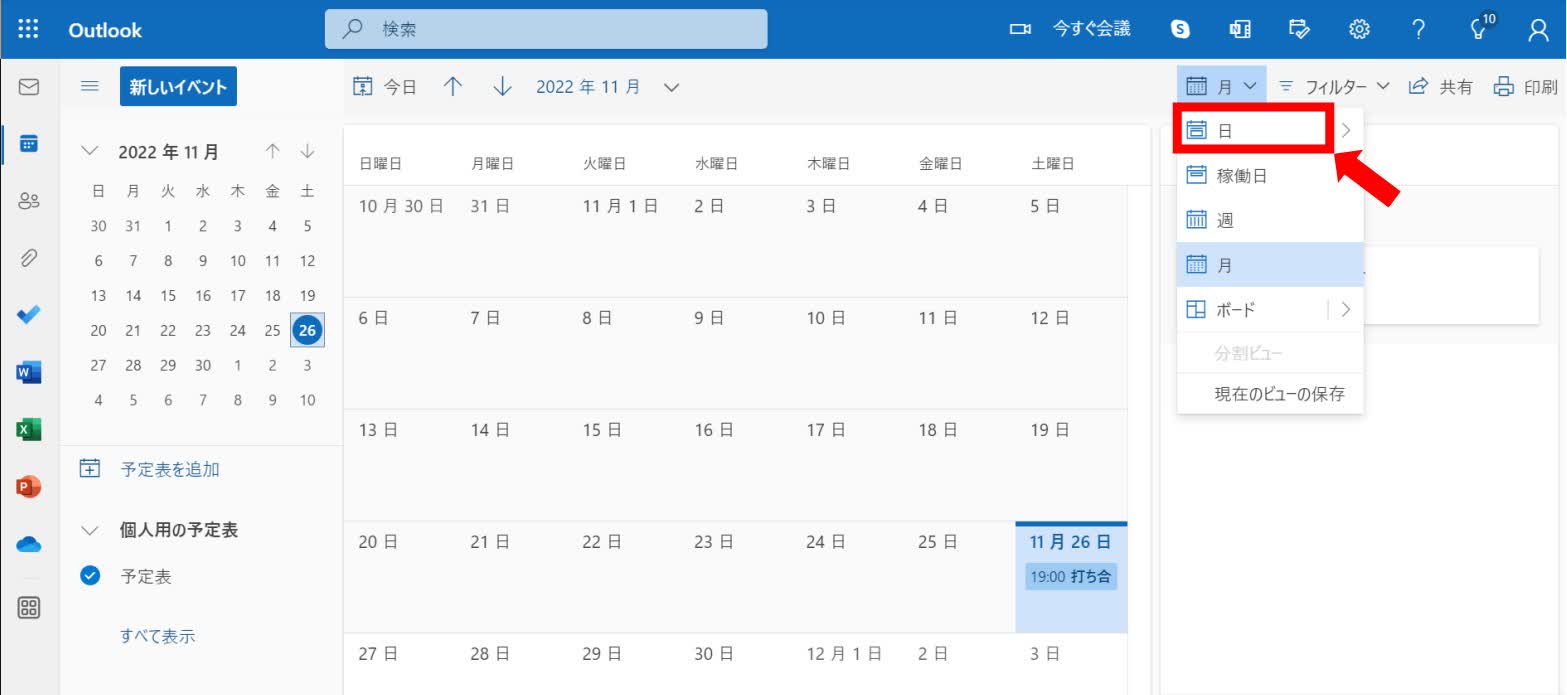Screen dimensions: 1567x695
Task: Select Calendar icon in left rail
Action: point(29,143)
